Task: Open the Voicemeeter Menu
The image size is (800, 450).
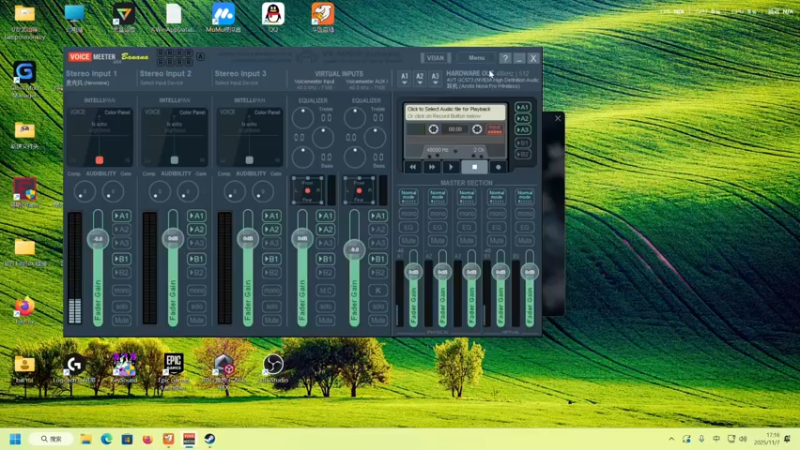Action: pyautogui.click(x=476, y=59)
